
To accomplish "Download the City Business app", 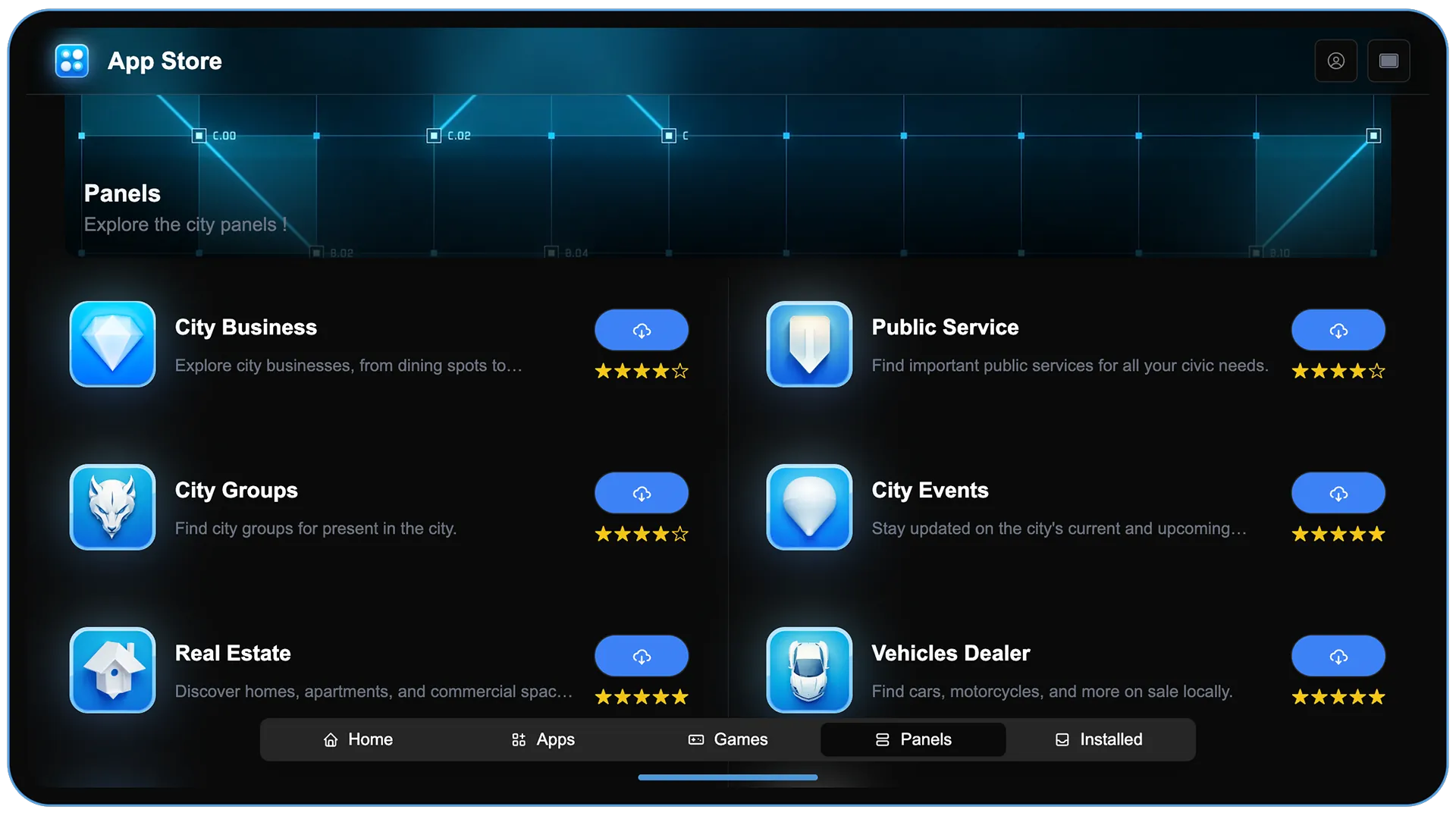I will tap(641, 329).
